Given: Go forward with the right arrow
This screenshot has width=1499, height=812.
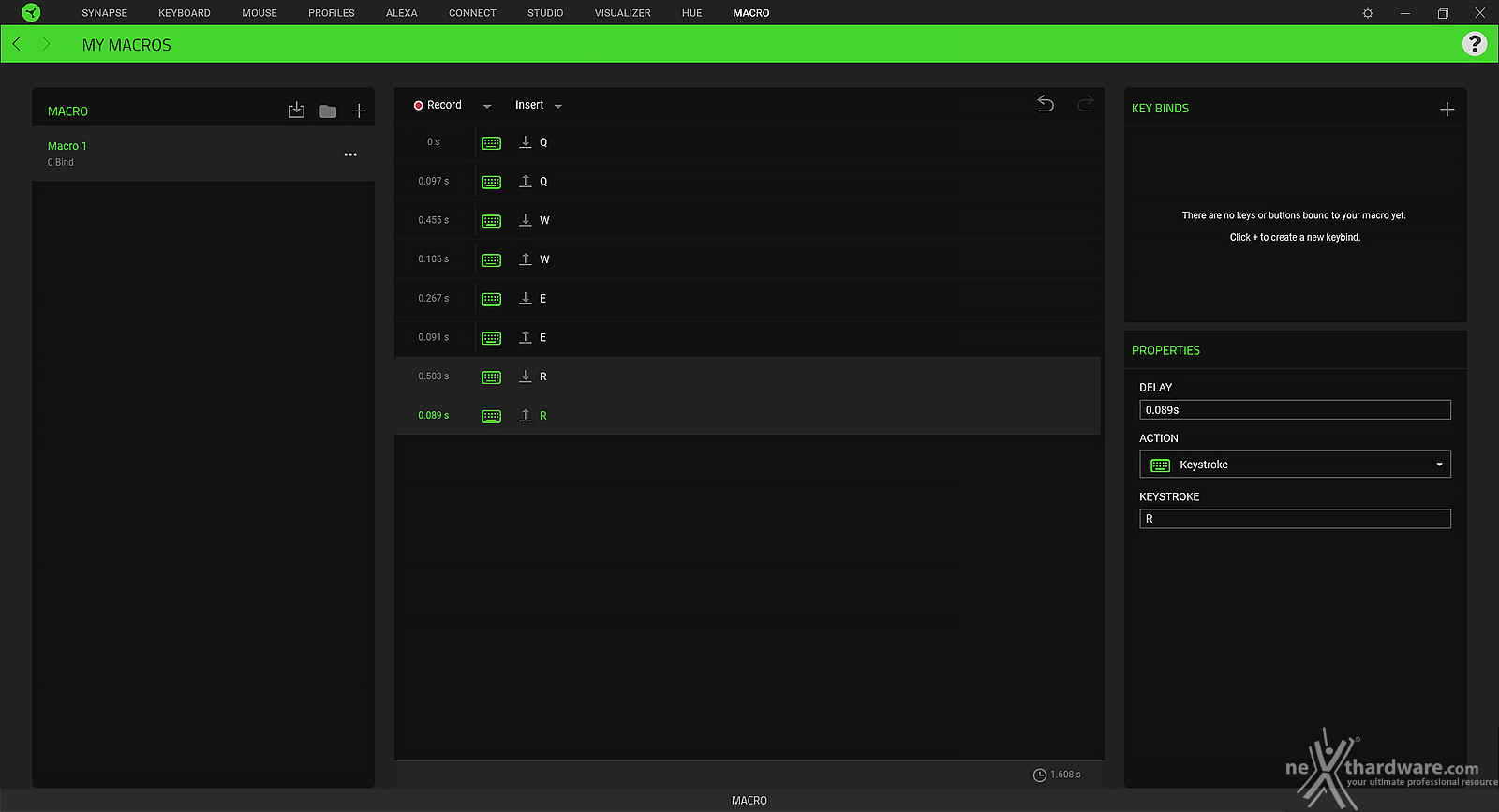Looking at the screenshot, I should 46,44.
